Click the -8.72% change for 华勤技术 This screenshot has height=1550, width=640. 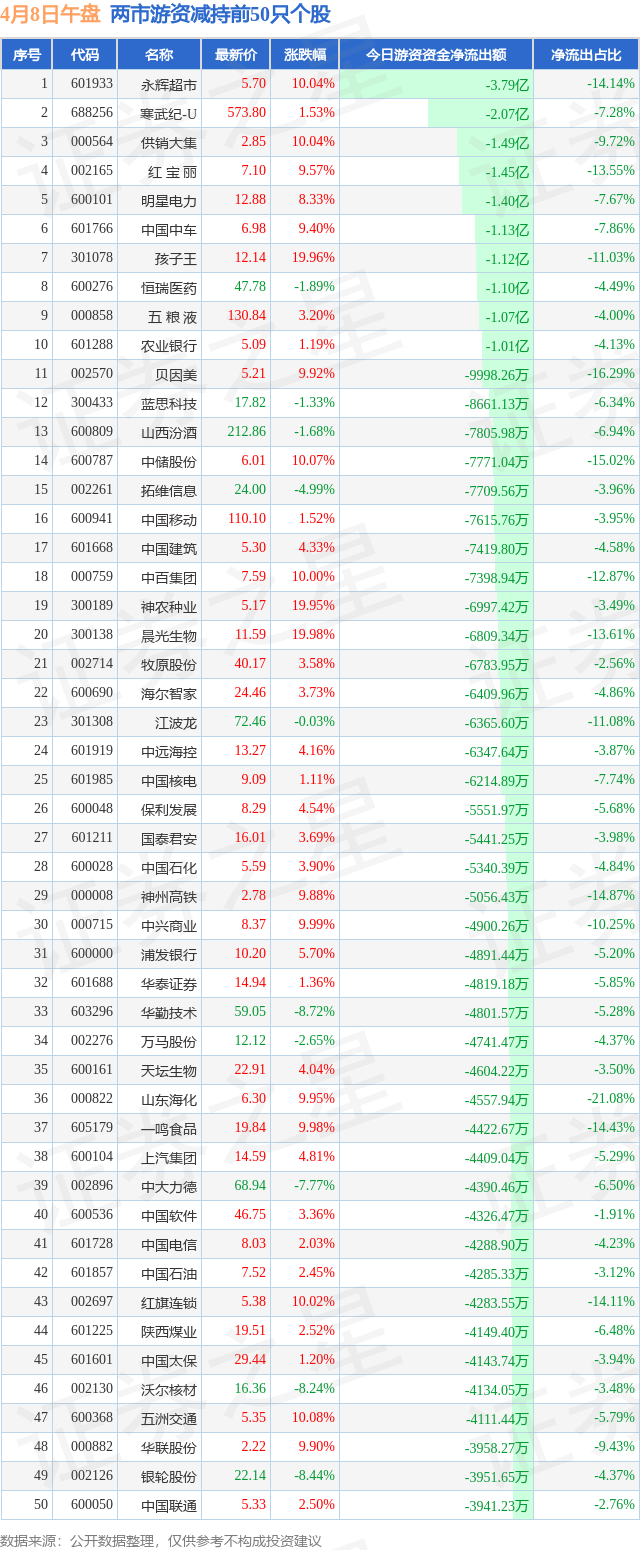coord(315,1013)
